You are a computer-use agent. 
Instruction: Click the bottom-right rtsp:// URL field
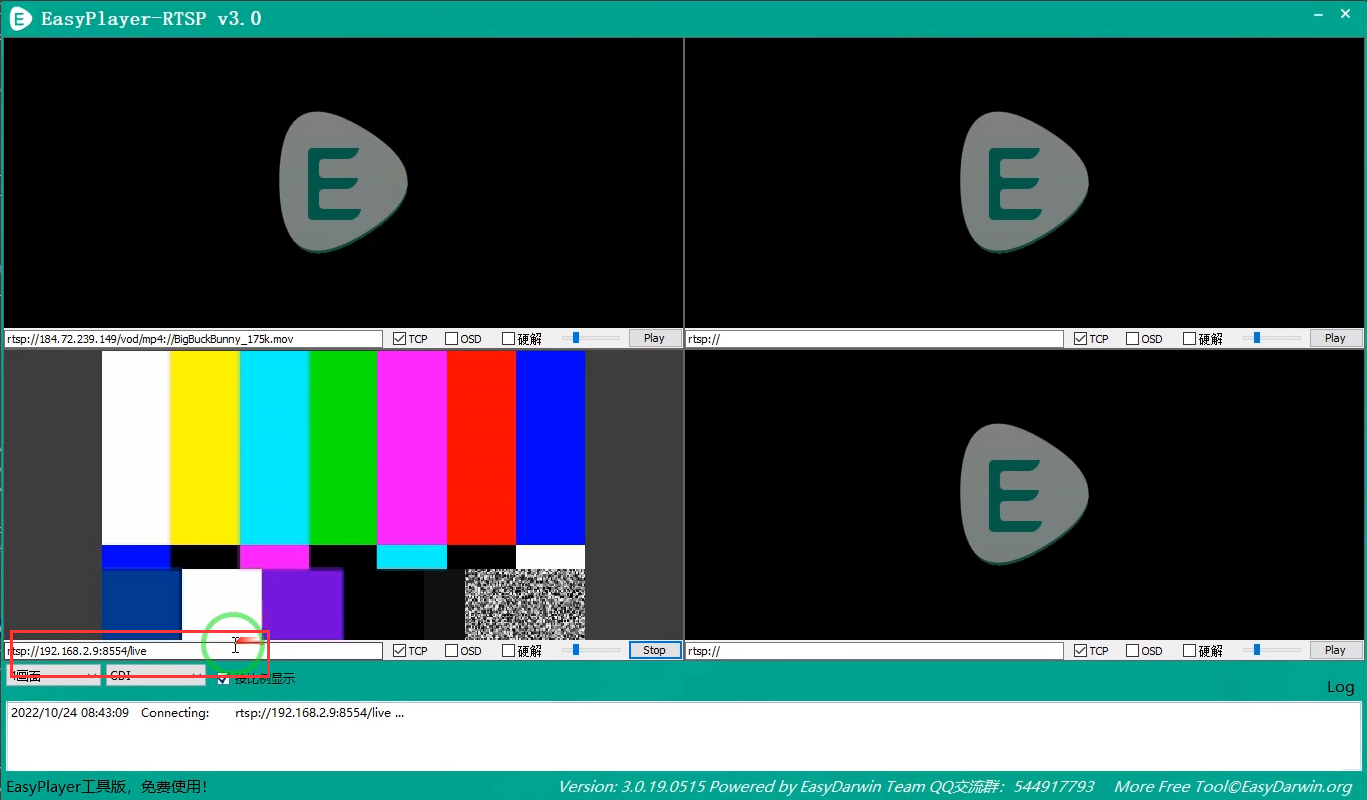[x=875, y=651]
